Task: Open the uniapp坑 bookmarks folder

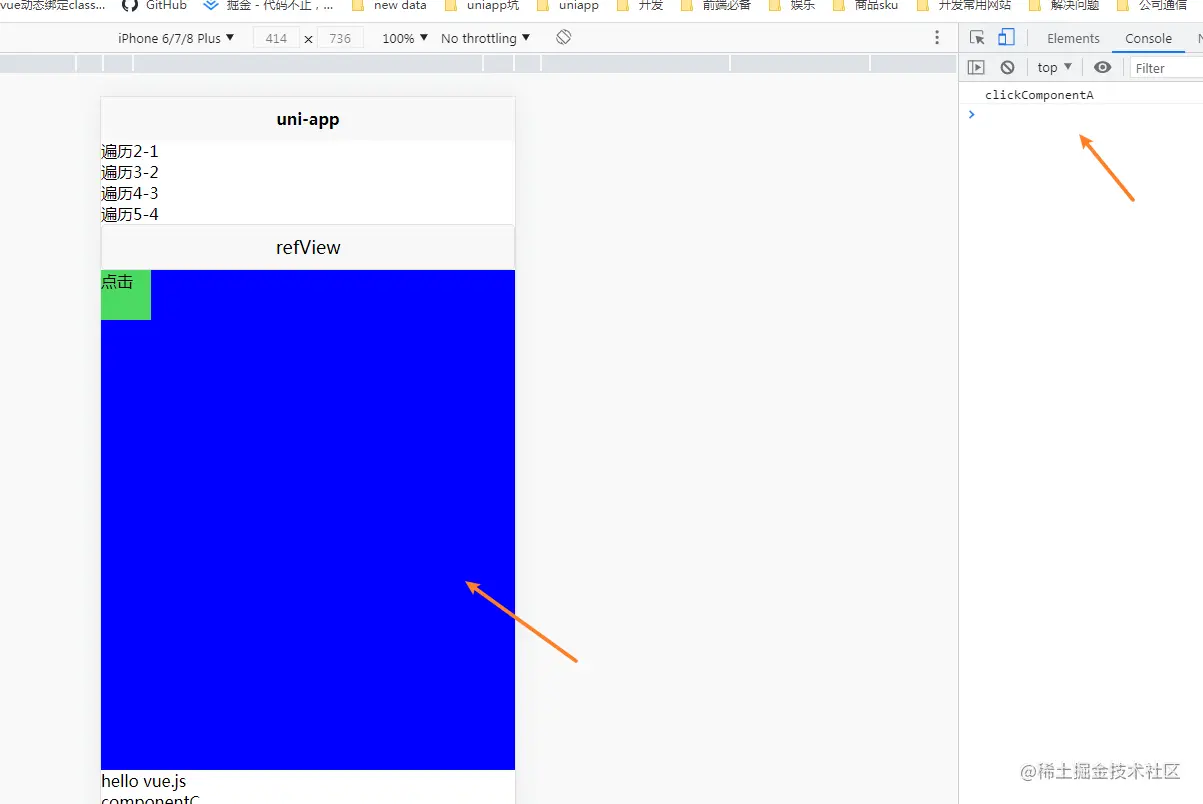Action: click(x=482, y=5)
